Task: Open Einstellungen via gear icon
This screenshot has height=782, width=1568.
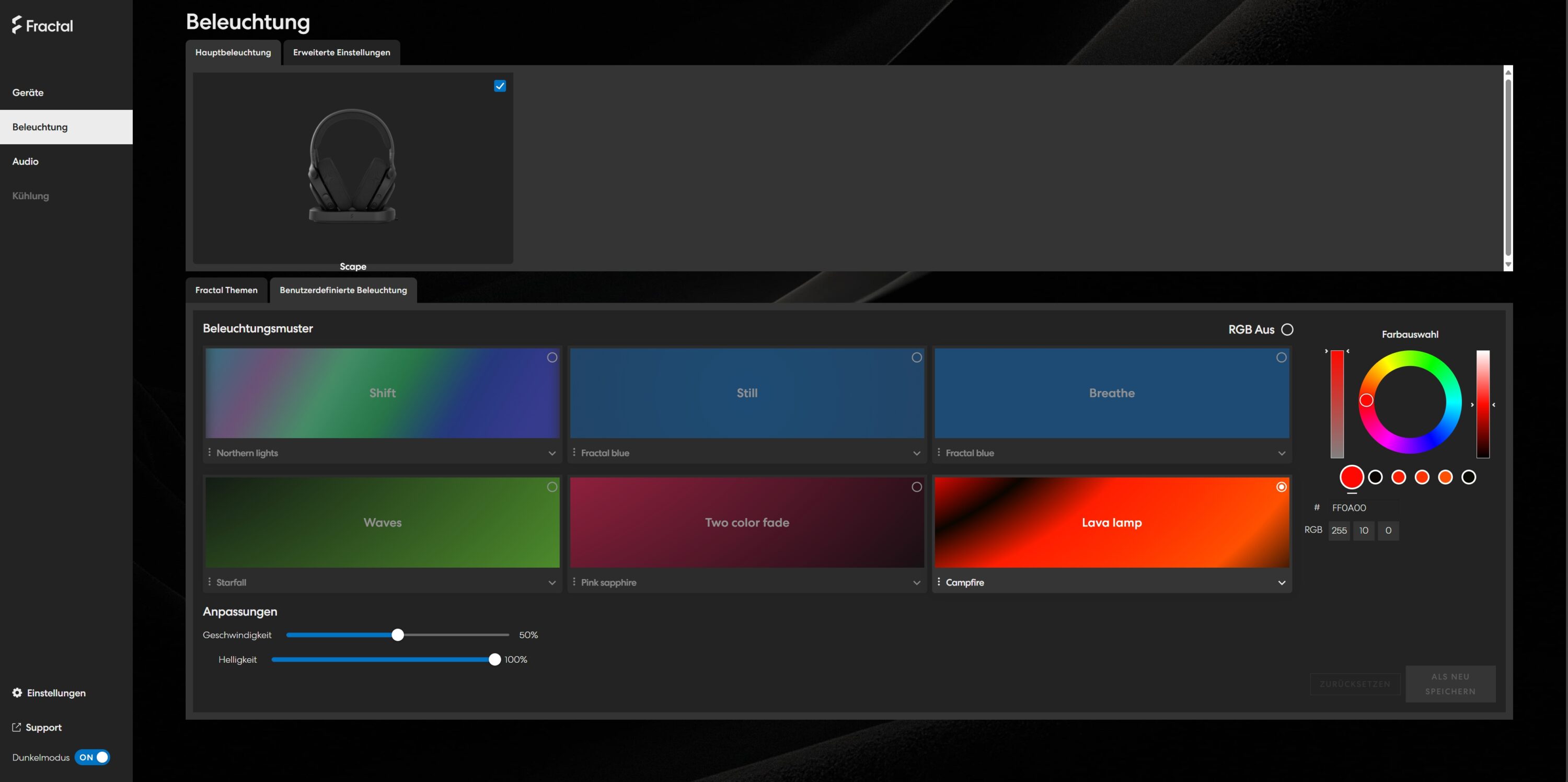Action: tap(17, 693)
